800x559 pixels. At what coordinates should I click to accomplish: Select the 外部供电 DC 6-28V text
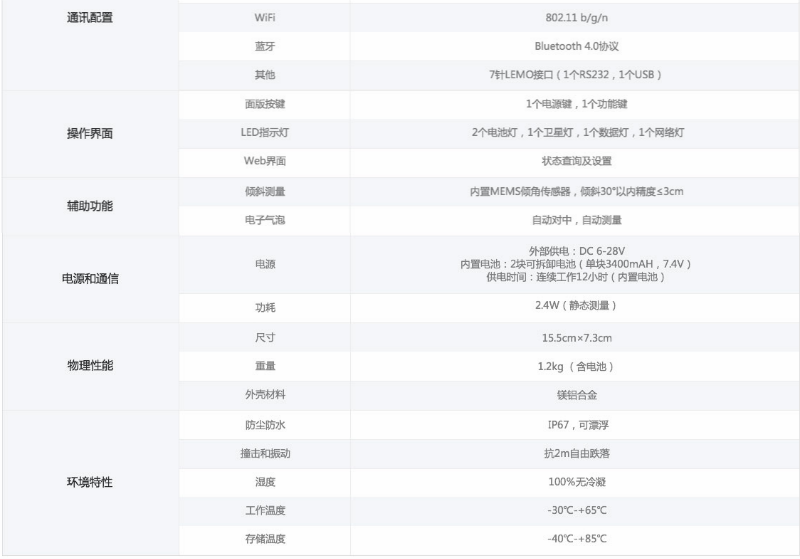[x=576, y=251]
